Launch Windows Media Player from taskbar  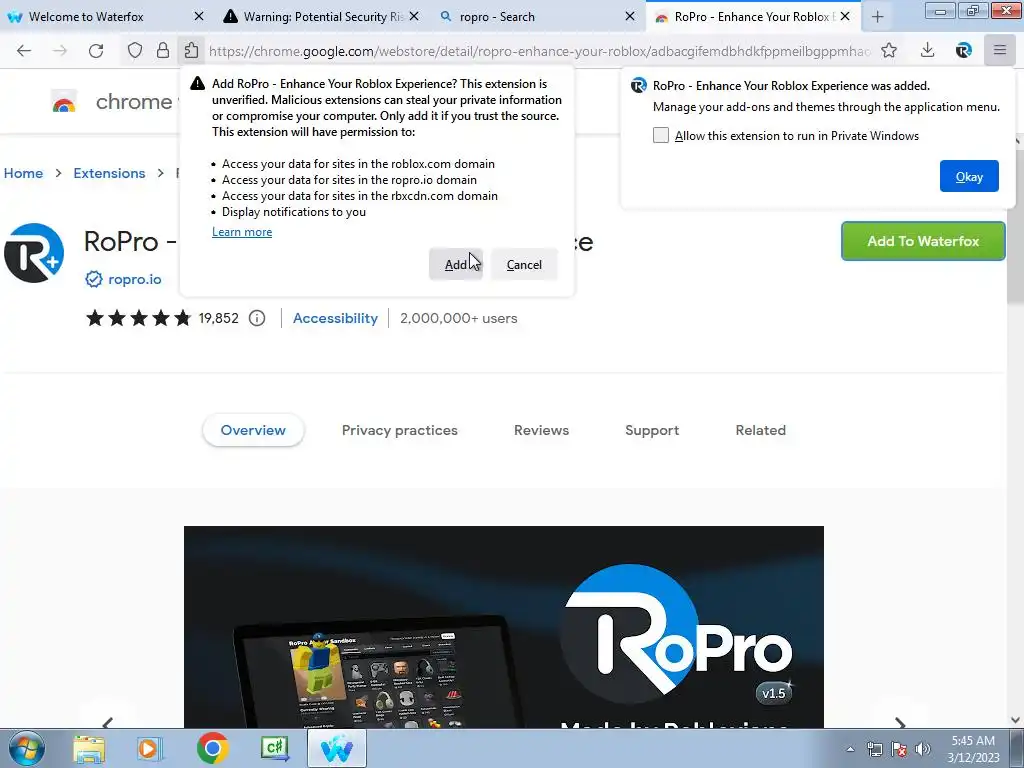pos(150,748)
